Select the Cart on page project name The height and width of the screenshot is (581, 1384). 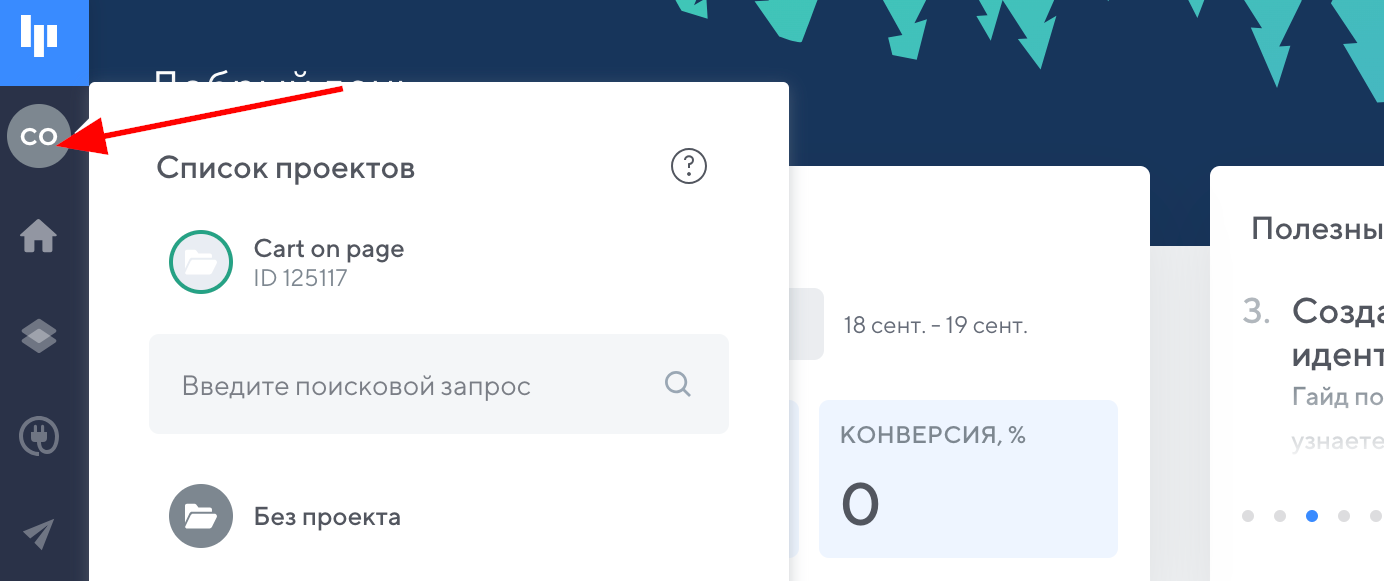(x=329, y=249)
